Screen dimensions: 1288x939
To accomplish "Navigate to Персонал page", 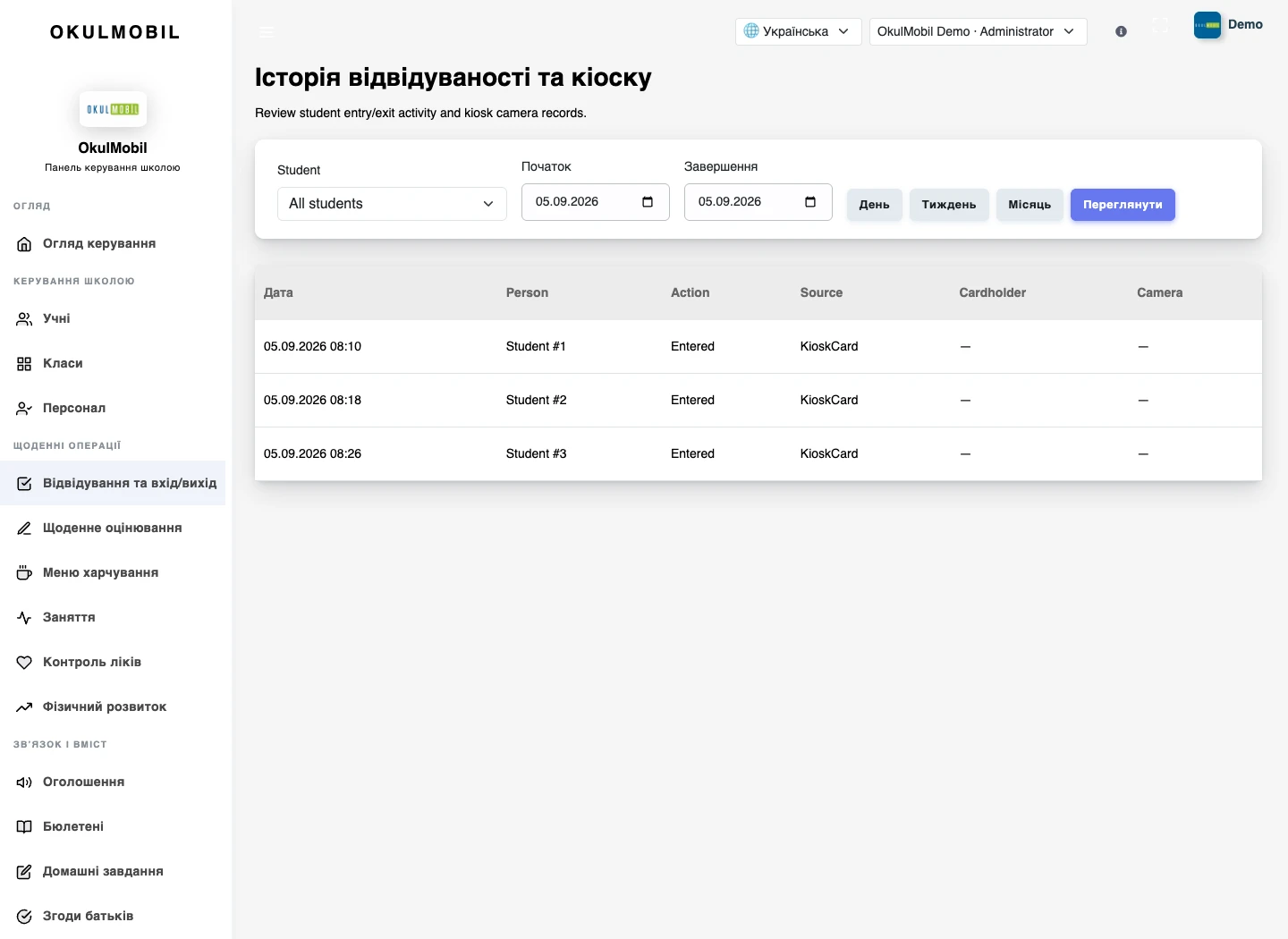I will [x=113, y=408].
